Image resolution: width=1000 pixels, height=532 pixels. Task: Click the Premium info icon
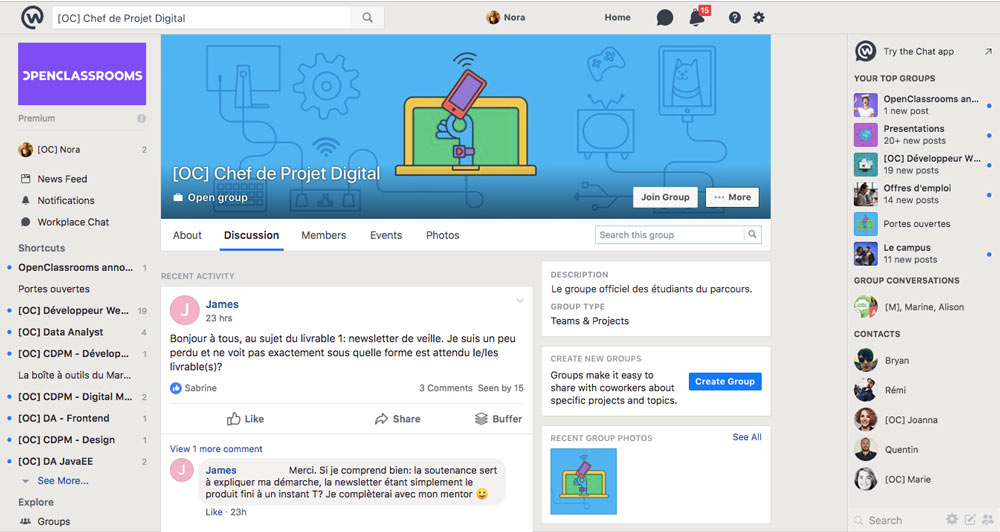click(142, 119)
